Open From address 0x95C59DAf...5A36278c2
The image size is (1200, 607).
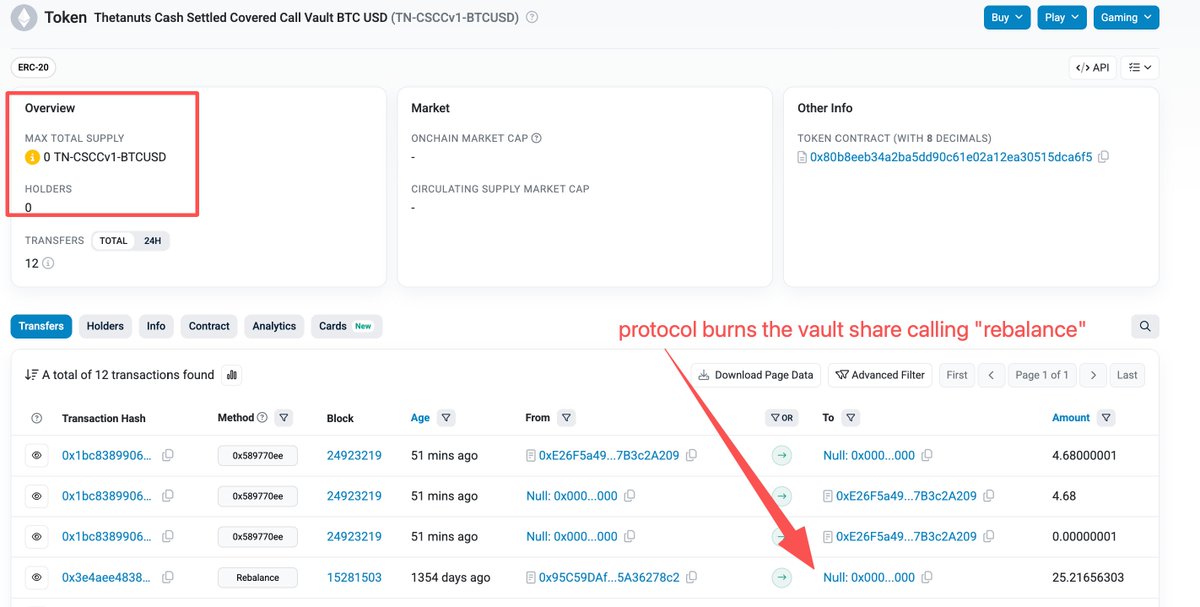point(609,577)
